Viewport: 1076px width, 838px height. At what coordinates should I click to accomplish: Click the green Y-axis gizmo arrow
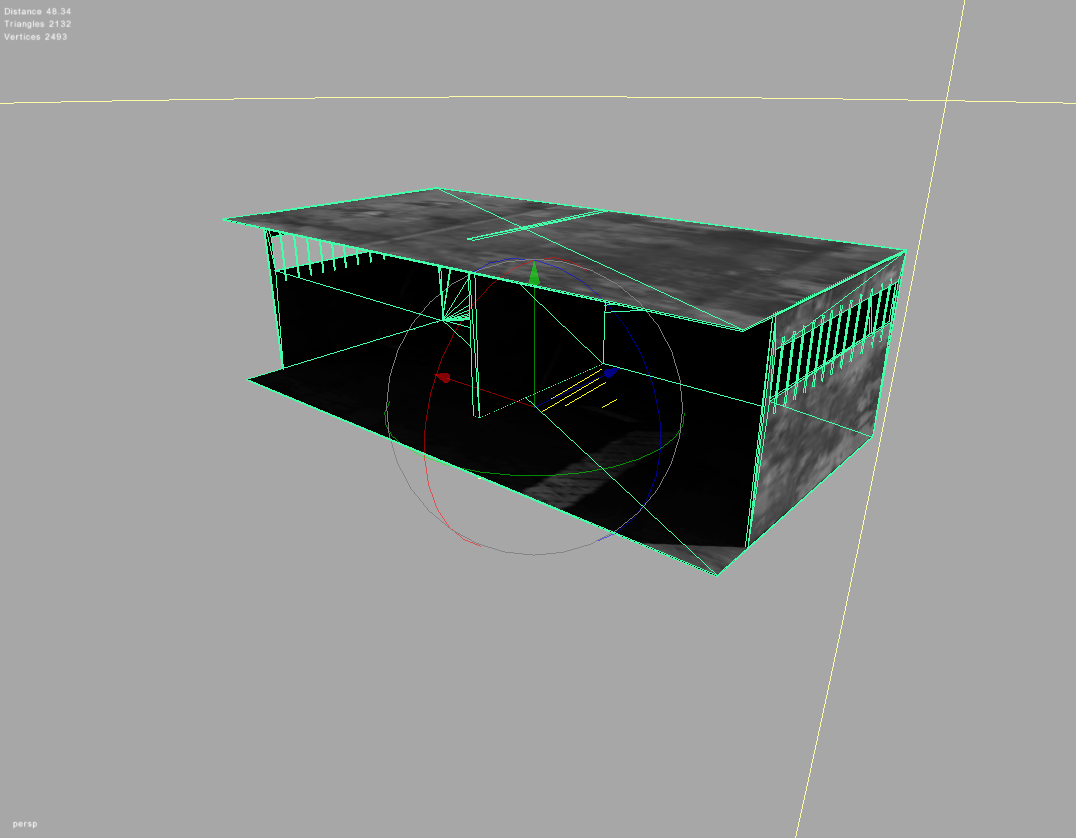click(x=535, y=275)
